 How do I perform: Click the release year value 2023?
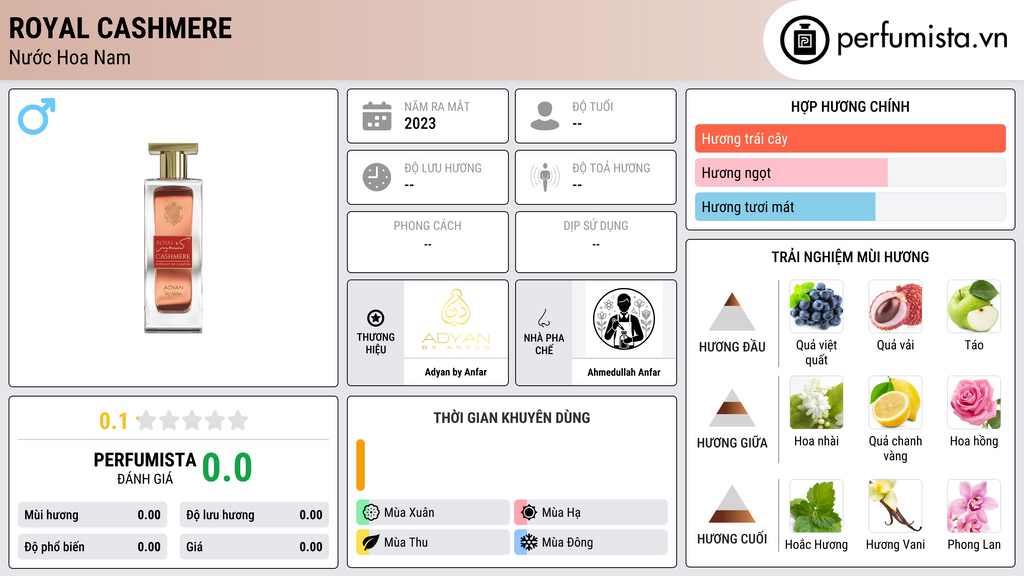tap(420, 123)
